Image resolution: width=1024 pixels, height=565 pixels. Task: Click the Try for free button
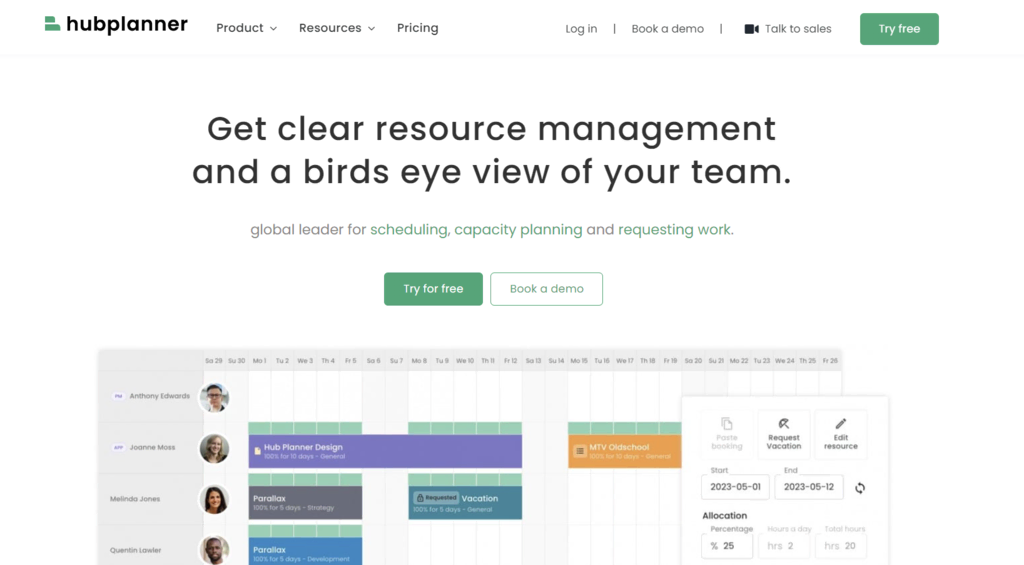(x=433, y=289)
